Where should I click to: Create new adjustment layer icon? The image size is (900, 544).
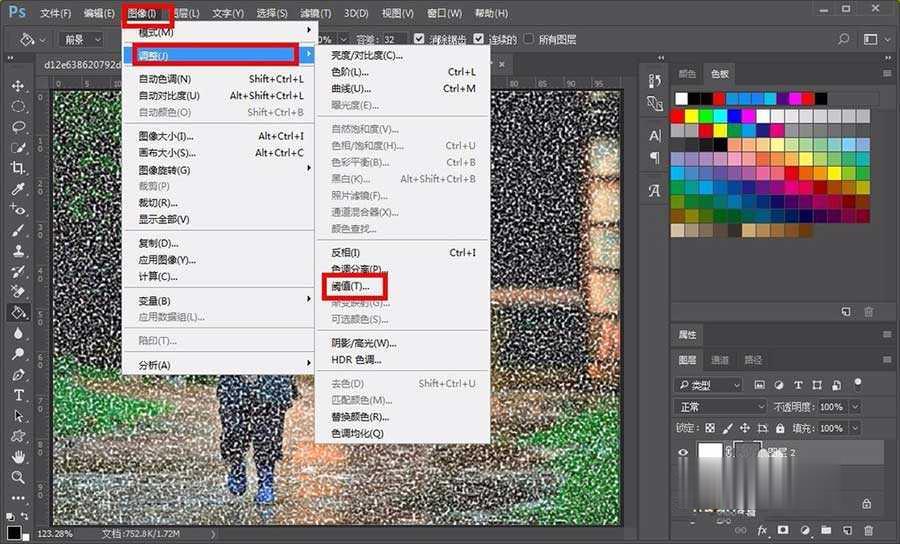point(805,530)
